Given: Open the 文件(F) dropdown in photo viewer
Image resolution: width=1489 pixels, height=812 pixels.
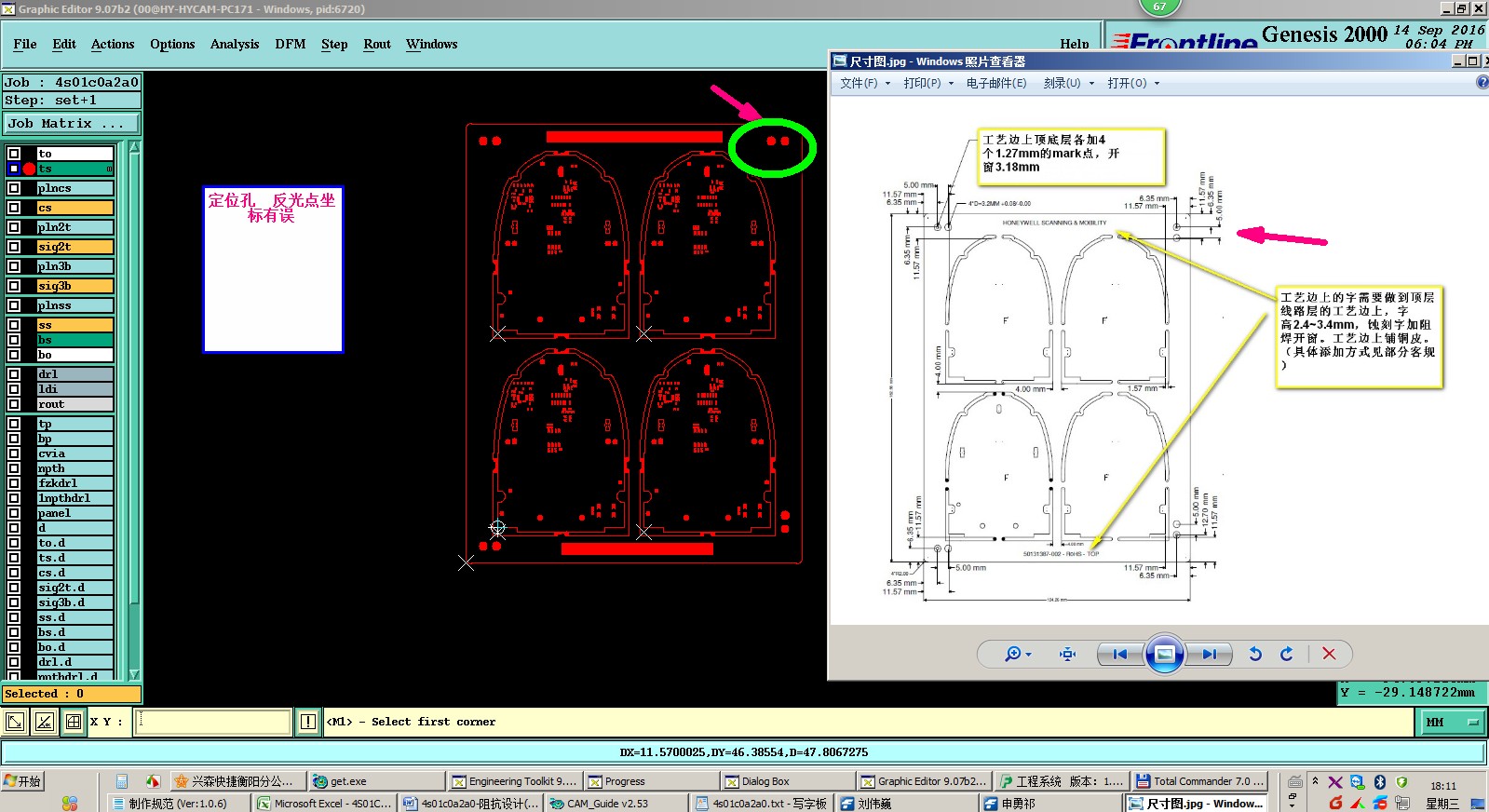Looking at the screenshot, I should [x=865, y=83].
